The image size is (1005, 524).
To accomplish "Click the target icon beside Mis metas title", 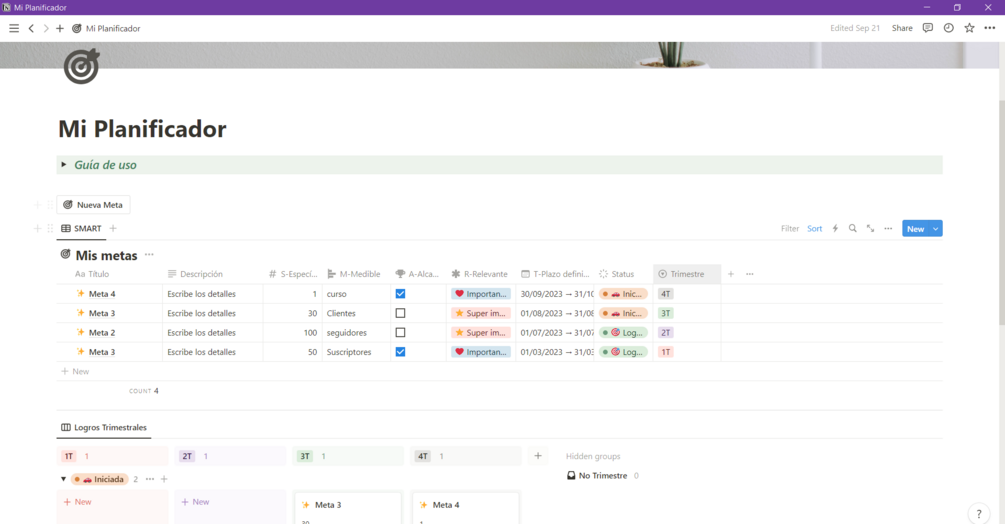I will (65, 254).
